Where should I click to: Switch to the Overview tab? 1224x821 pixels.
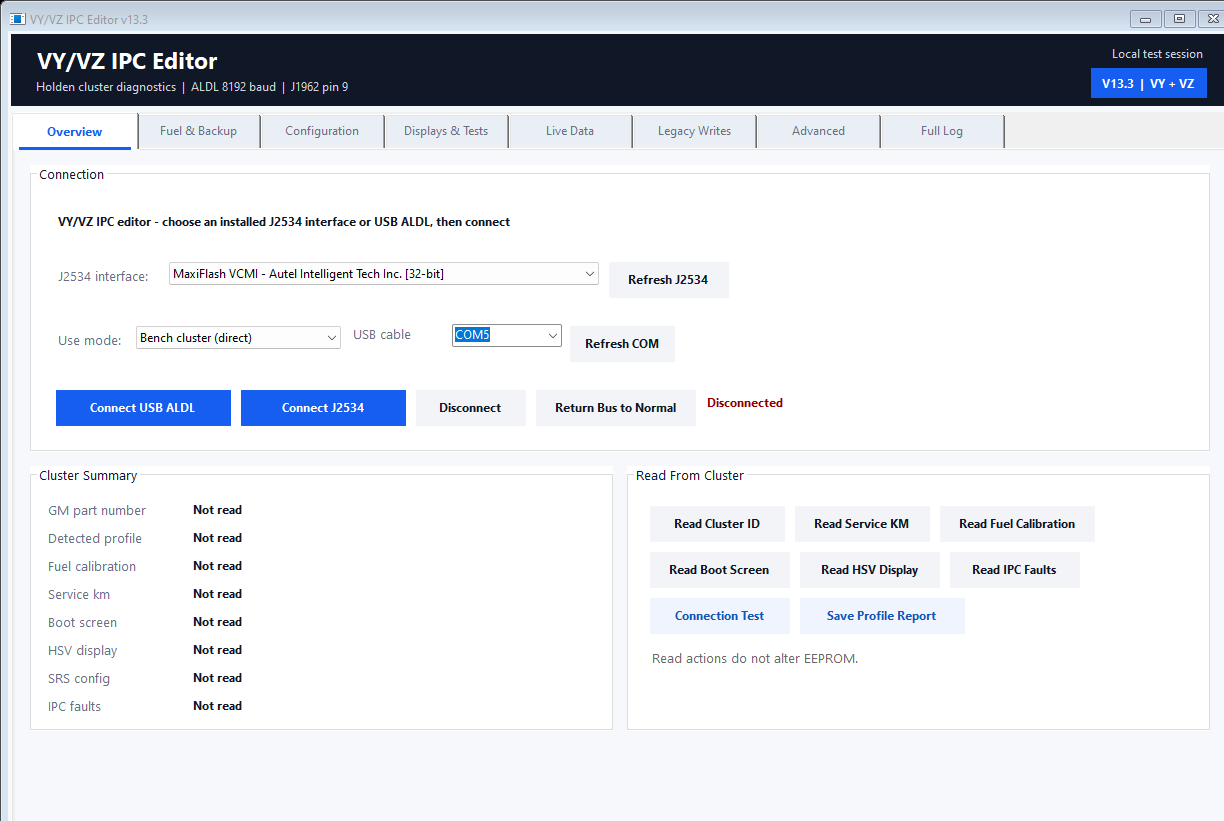coord(75,131)
